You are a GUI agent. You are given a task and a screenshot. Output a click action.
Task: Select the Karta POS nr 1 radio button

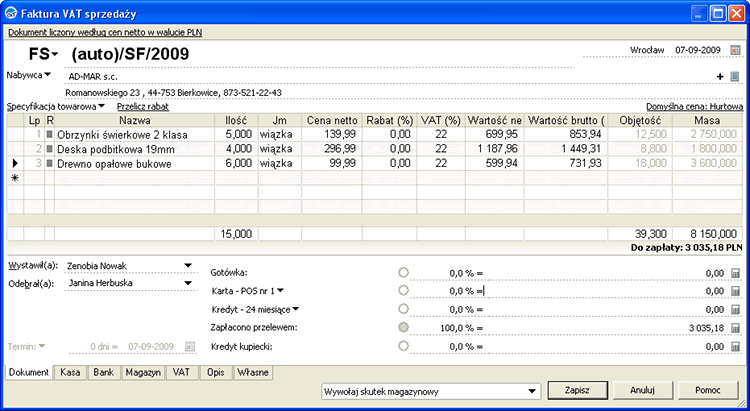pyautogui.click(x=404, y=291)
